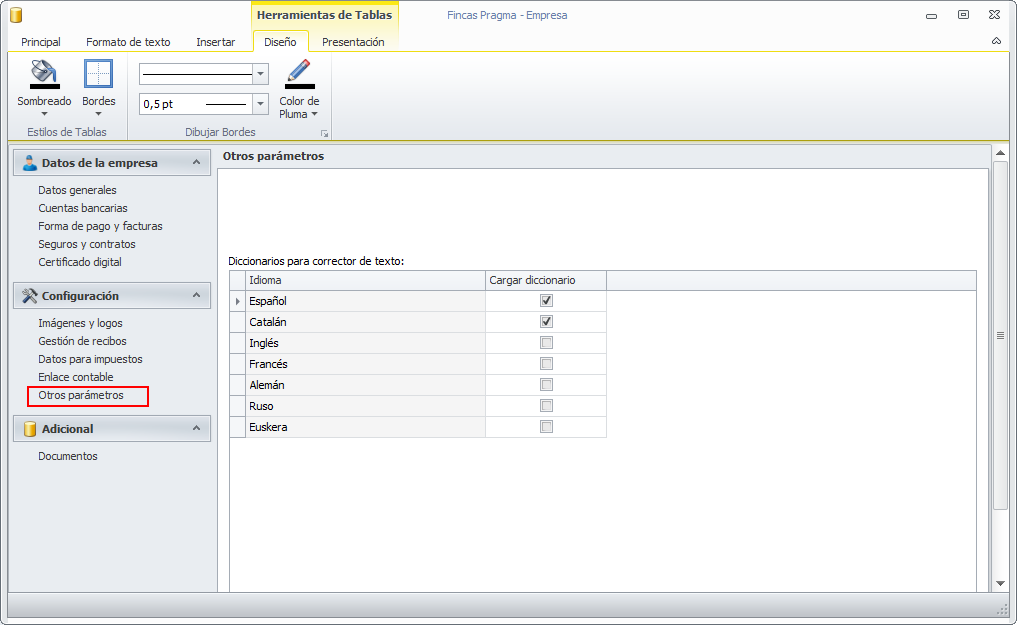The height and width of the screenshot is (625, 1017).
Task: Click the vertical scrollbar down arrow
Action: (x=1000, y=583)
